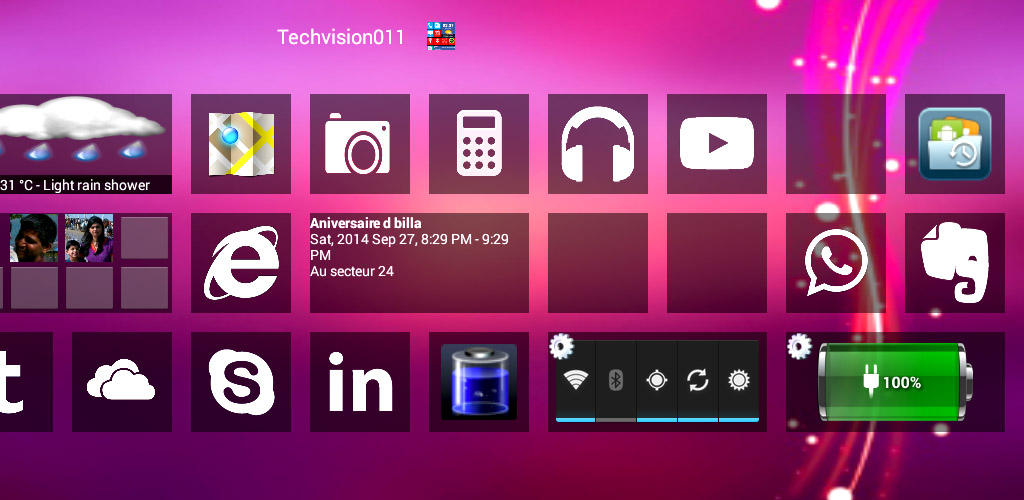1024x500 pixels.
Task: Click the small launcher icon beside Techvision011
Action: (x=441, y=36)
